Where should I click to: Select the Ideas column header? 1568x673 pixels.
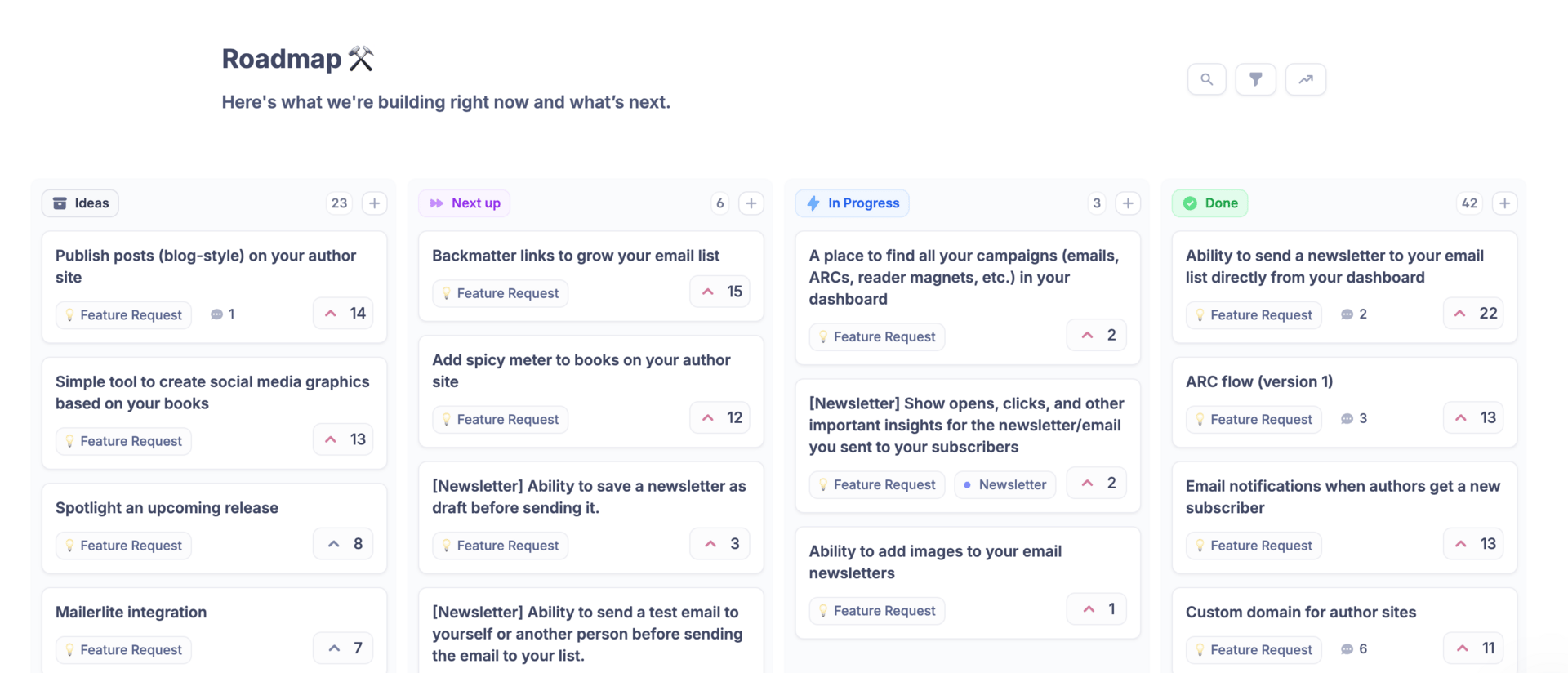[x=80, y=203]
